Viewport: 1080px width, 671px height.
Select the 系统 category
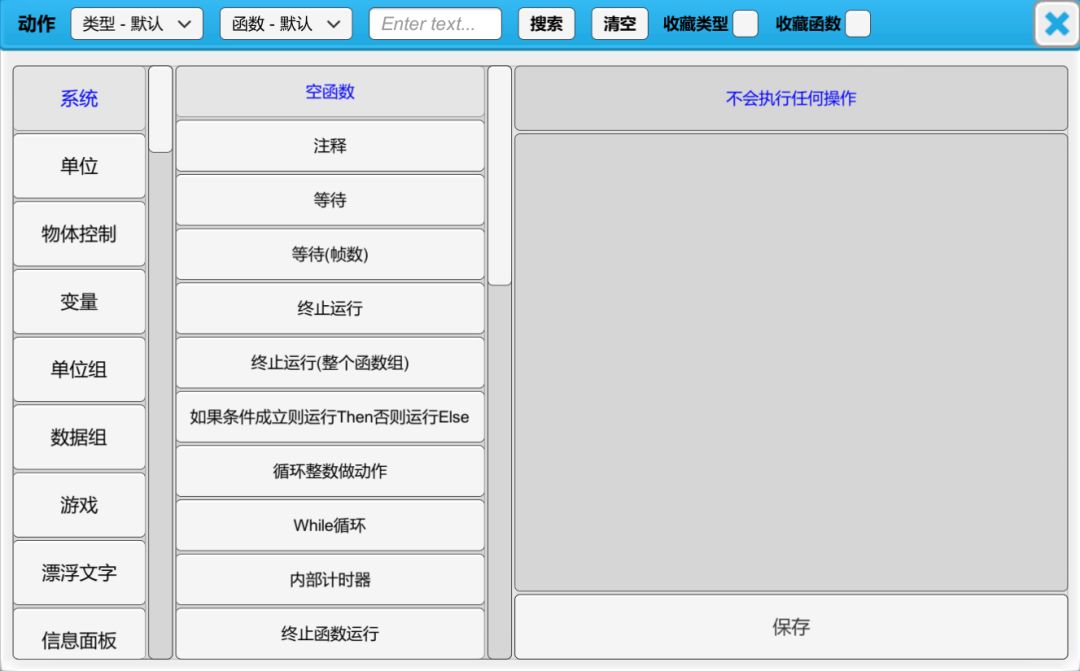tap(79, 99)
